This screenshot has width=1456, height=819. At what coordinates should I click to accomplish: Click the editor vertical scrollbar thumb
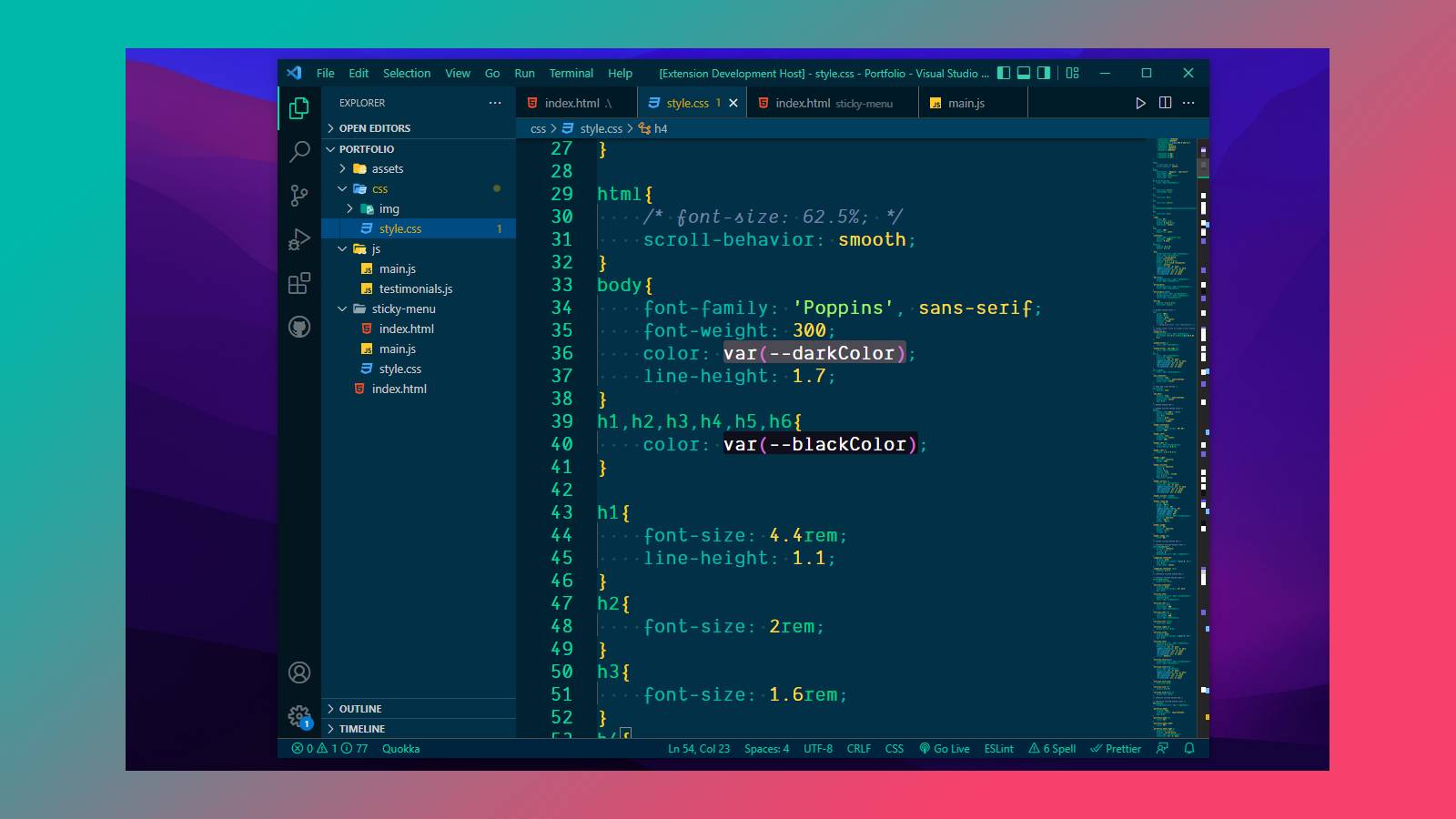pos(1204,167)
